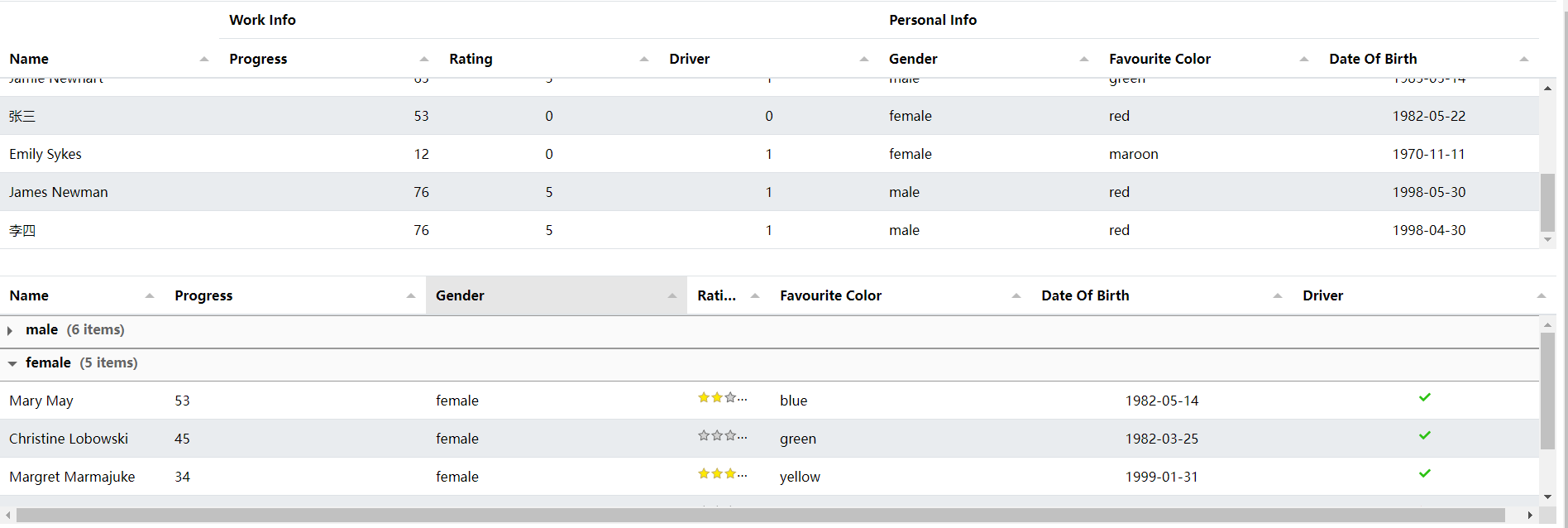Click sort arrow on top Gender column
The height and width of the screenshot is (528, 1568).
(1084, 60)
